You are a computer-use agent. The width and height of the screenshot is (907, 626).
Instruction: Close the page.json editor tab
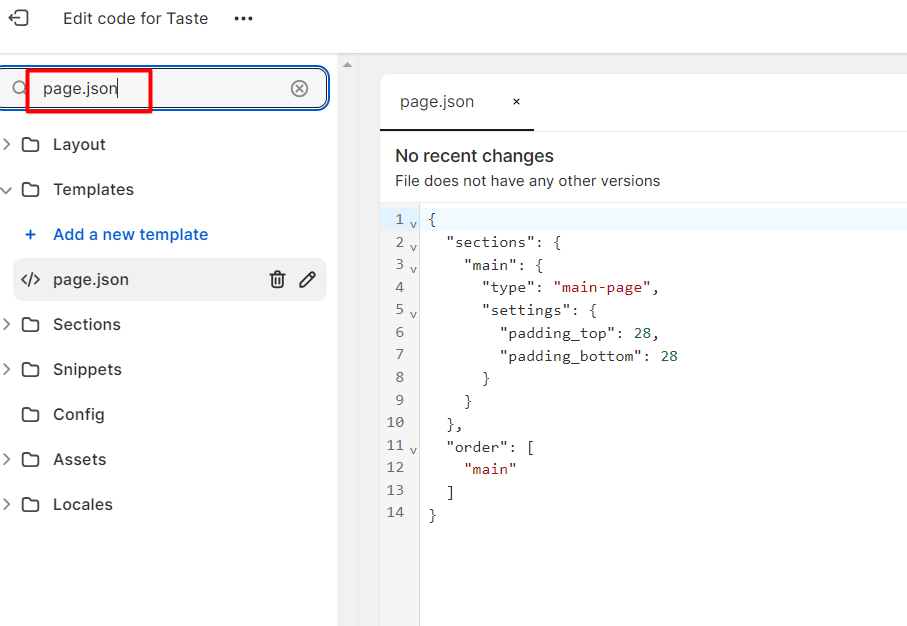point(517,102)
